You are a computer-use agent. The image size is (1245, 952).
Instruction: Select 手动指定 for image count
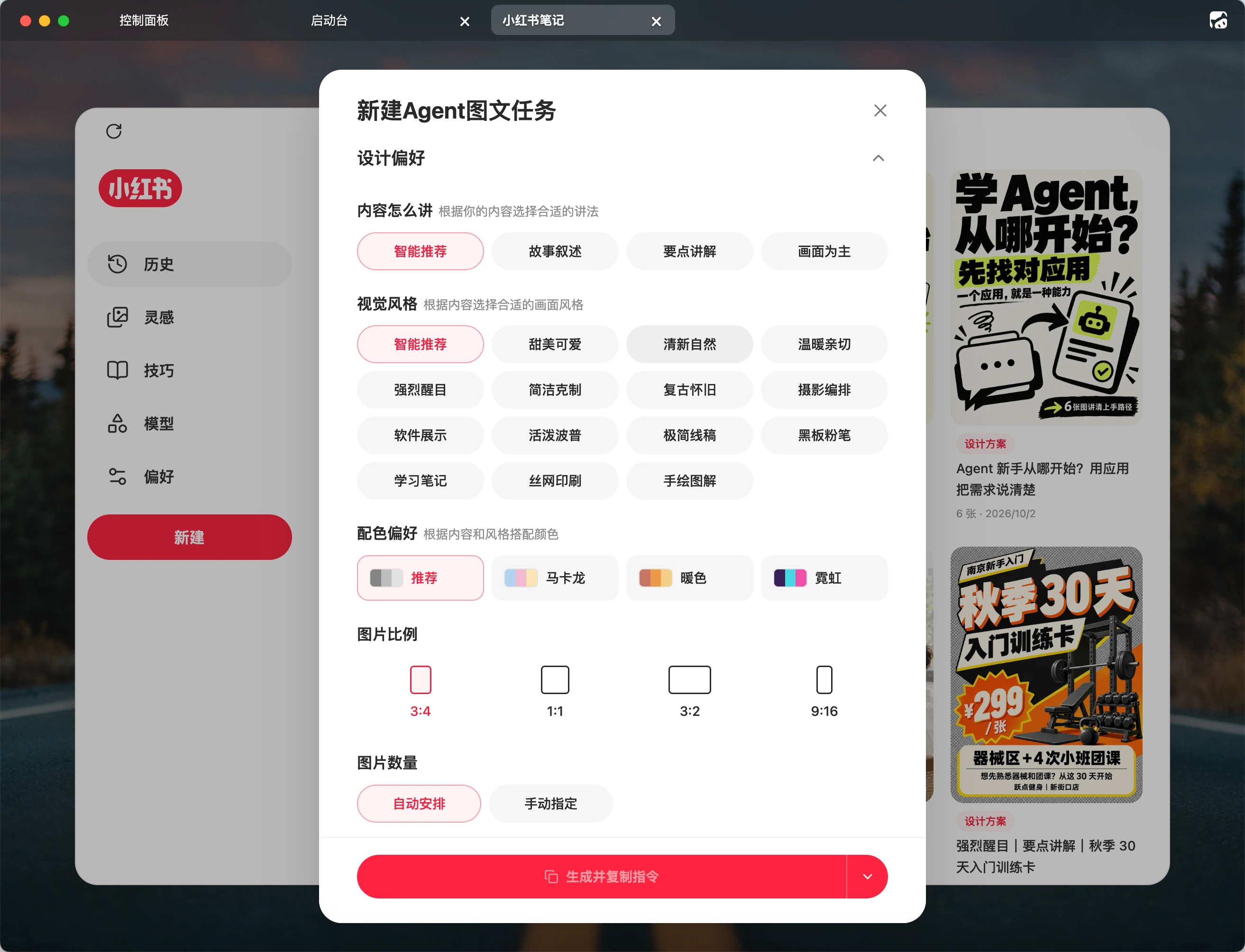[x=551, y=804]
